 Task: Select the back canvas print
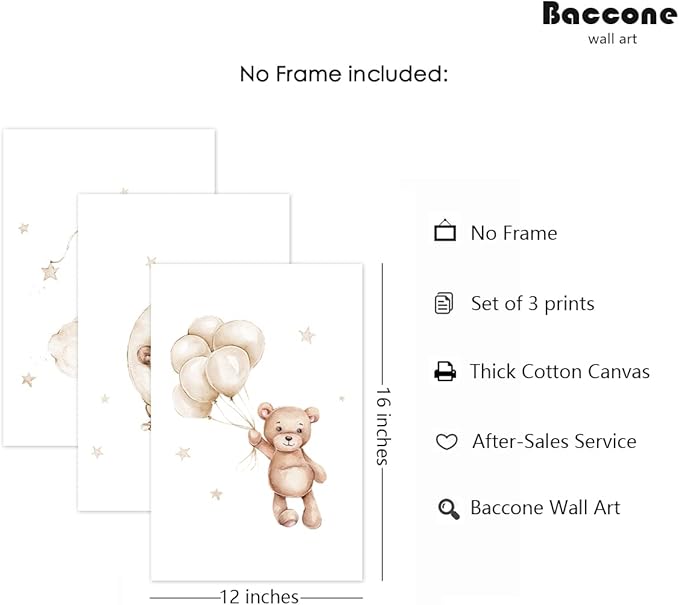(40, 300)
